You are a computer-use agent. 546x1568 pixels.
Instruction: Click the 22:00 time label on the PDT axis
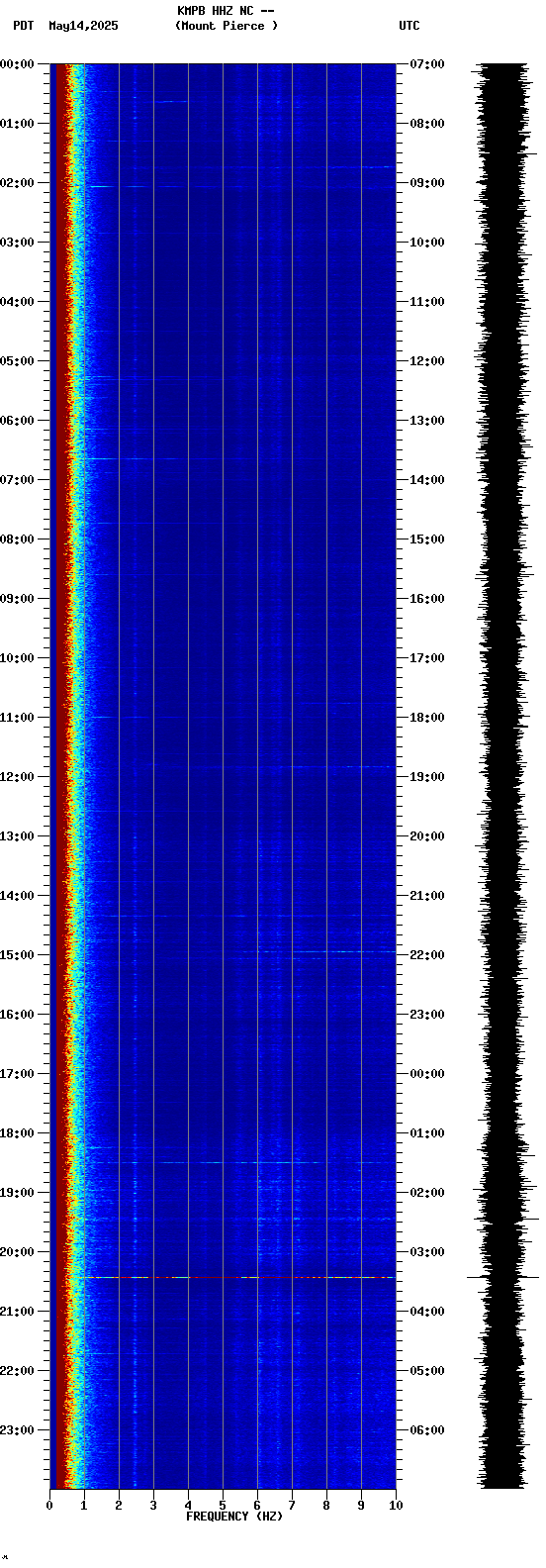[17, 1371]
